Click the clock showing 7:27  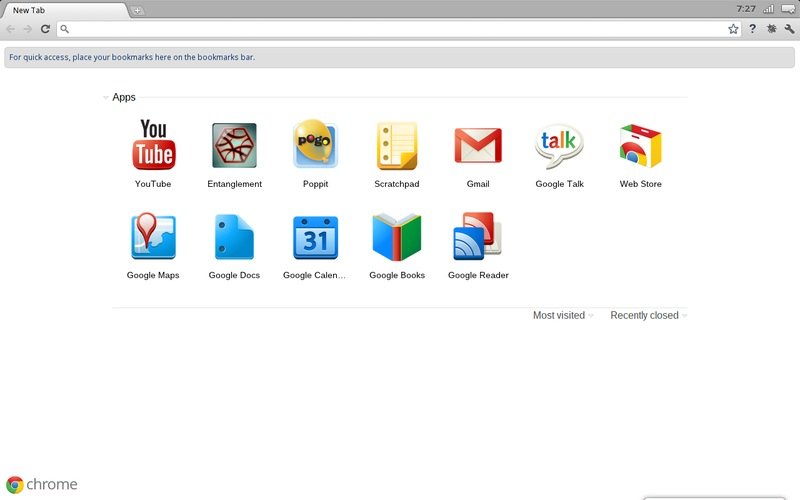click(746, 9)
